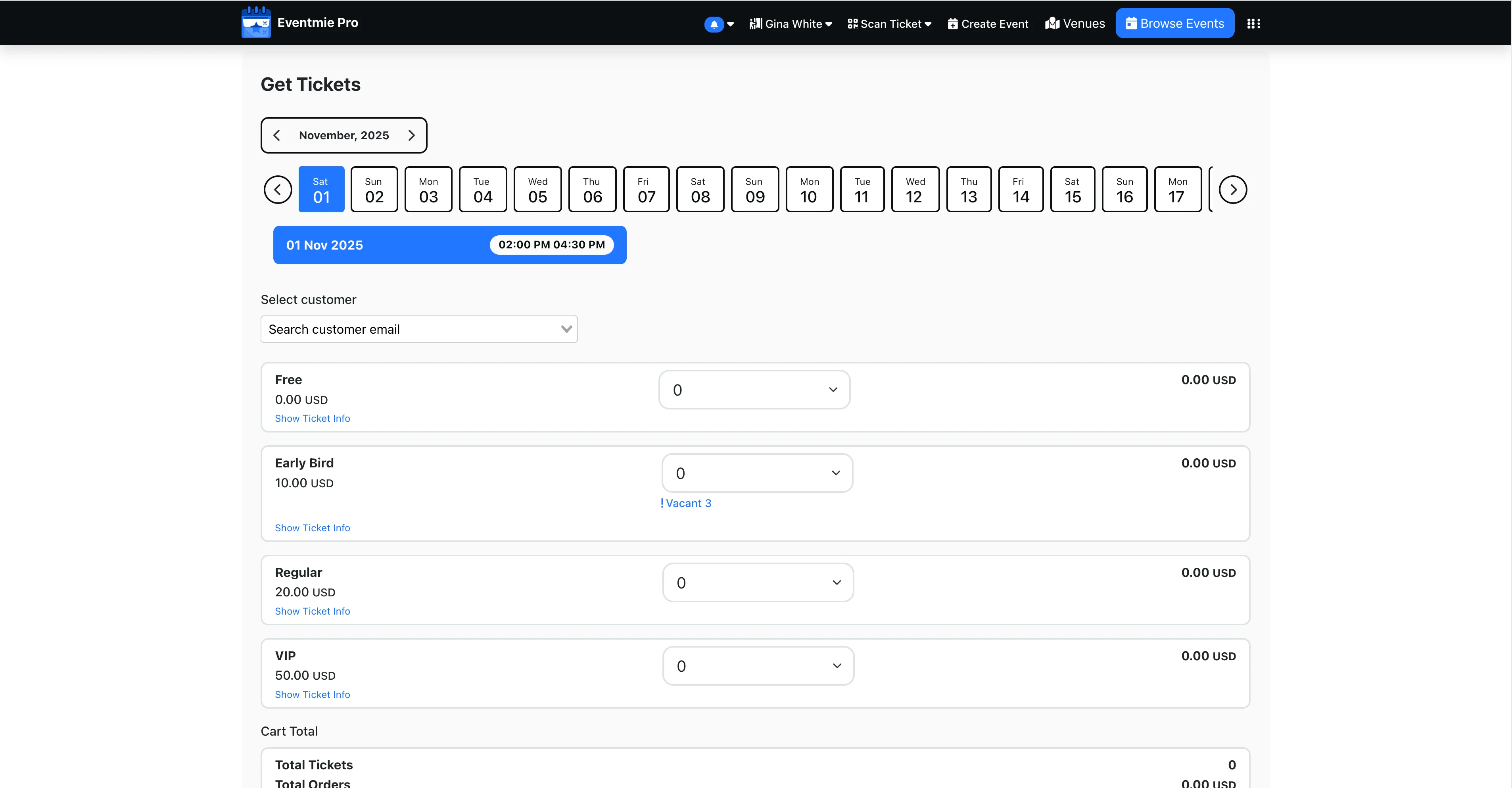This screenshot has width=1512, height=788.
Task: Go to next month arrow
Action: tap(411, 135)
